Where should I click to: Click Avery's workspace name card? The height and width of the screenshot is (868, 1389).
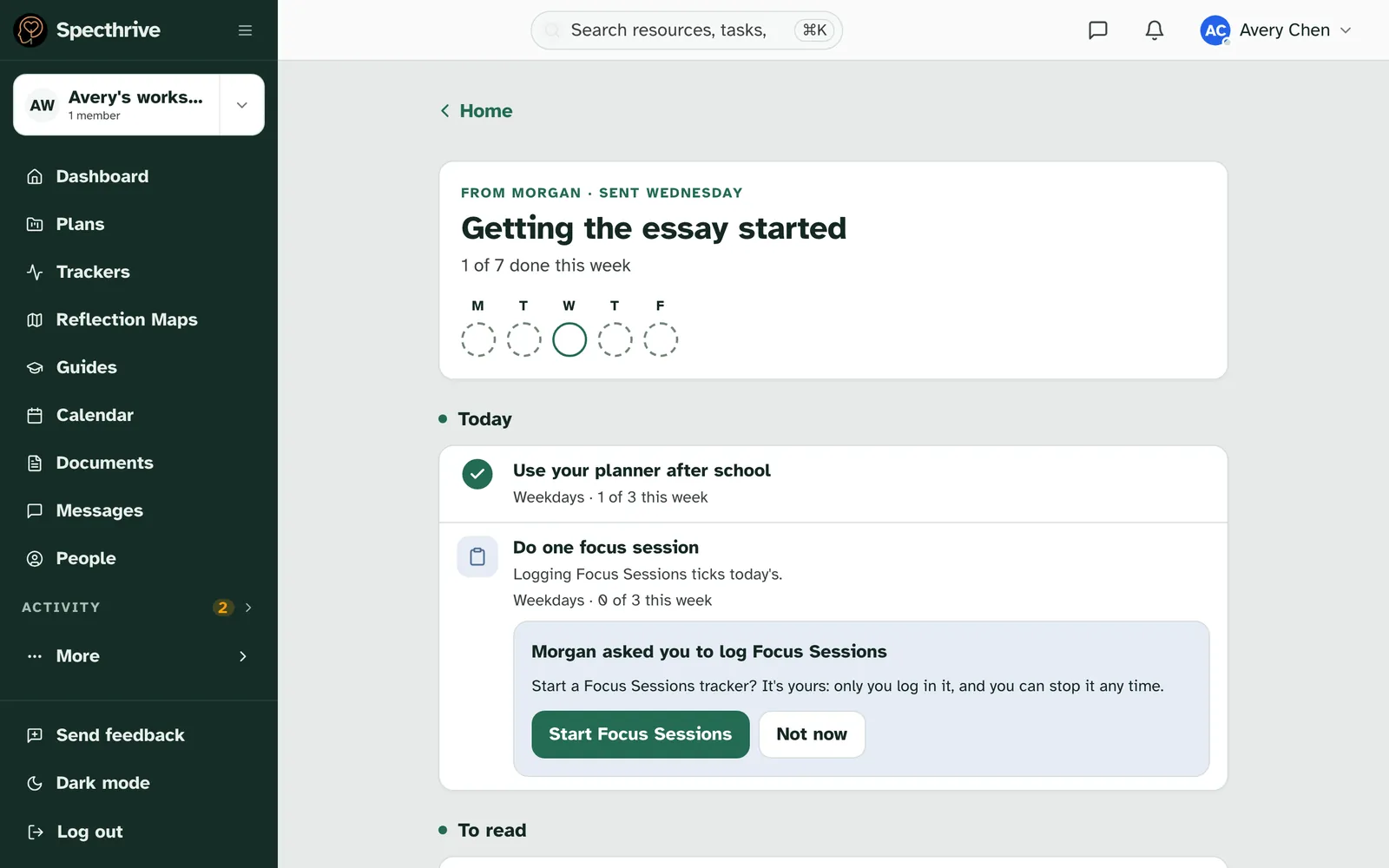coord(117,105)
